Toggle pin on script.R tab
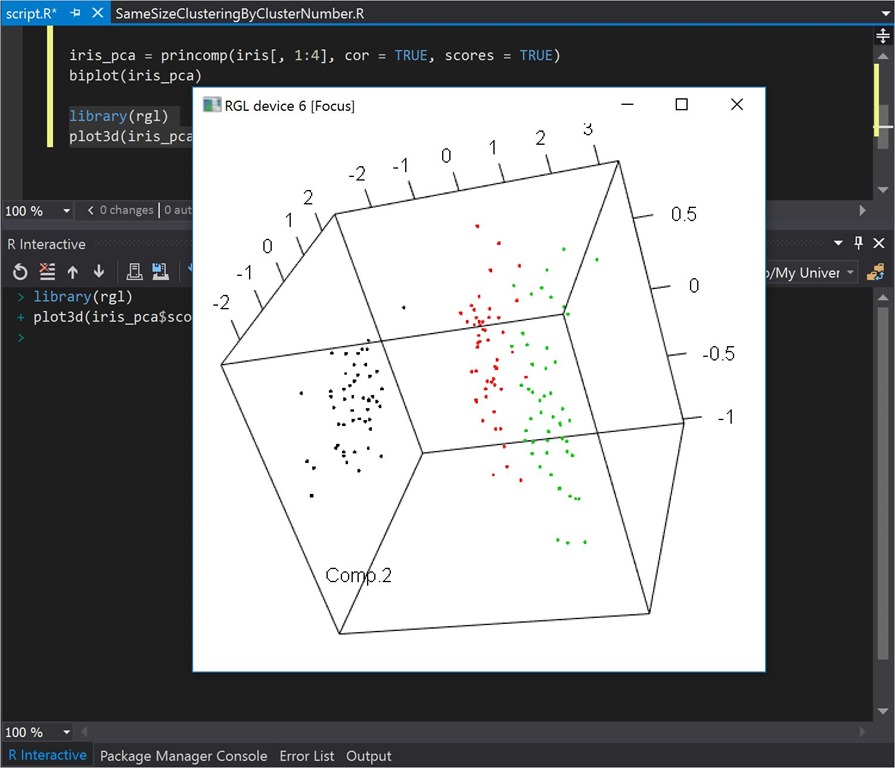The width and height of the screenshot is (895, 768). point(75,13)
